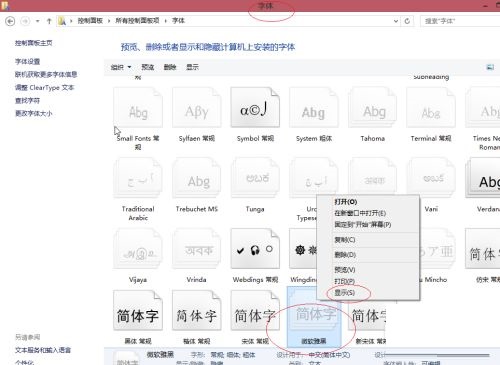This screenshot has height=365, width=500.
Task: Select the 宋体 常规 font icon
Action: 255,311
